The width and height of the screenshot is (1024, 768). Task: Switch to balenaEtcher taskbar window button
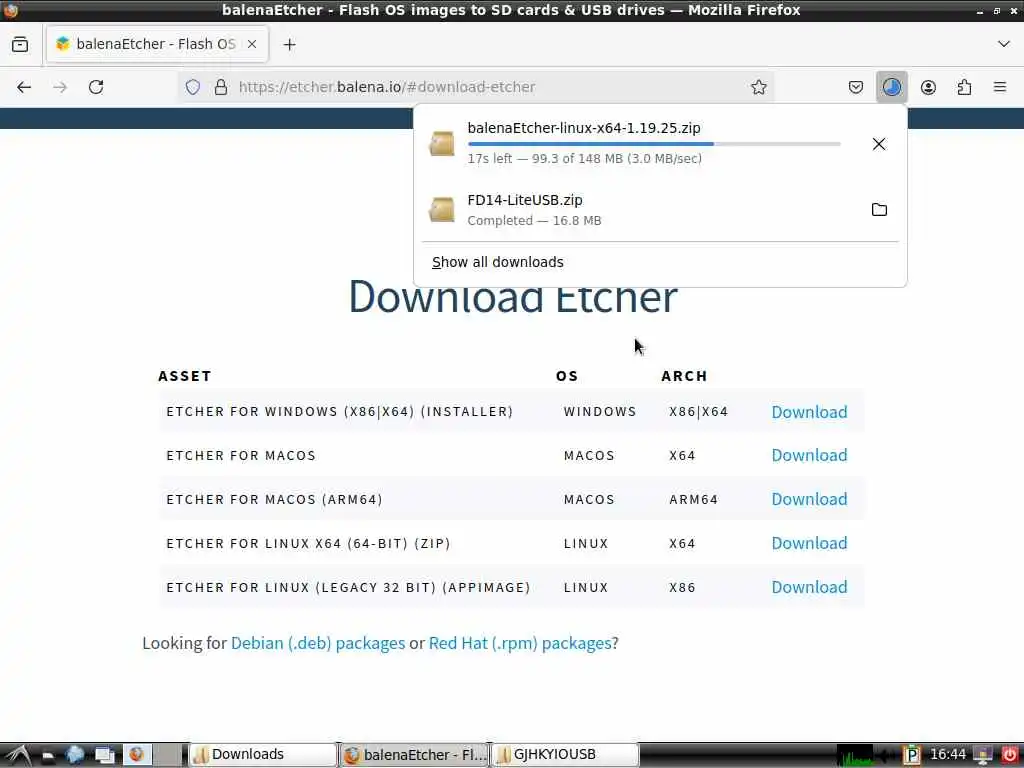tap(414, 755)
